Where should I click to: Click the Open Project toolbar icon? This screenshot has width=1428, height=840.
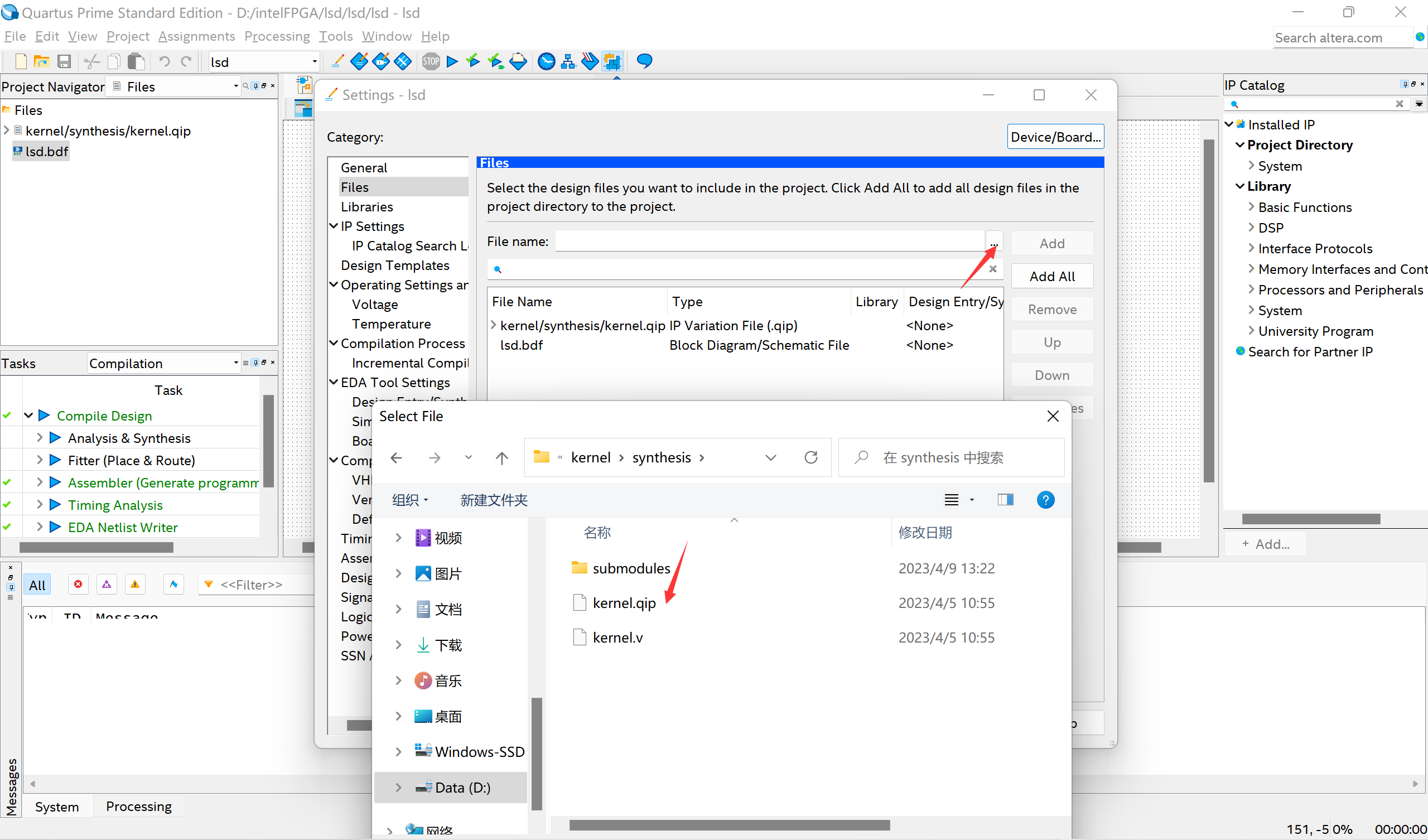click(x=41, y=61)
